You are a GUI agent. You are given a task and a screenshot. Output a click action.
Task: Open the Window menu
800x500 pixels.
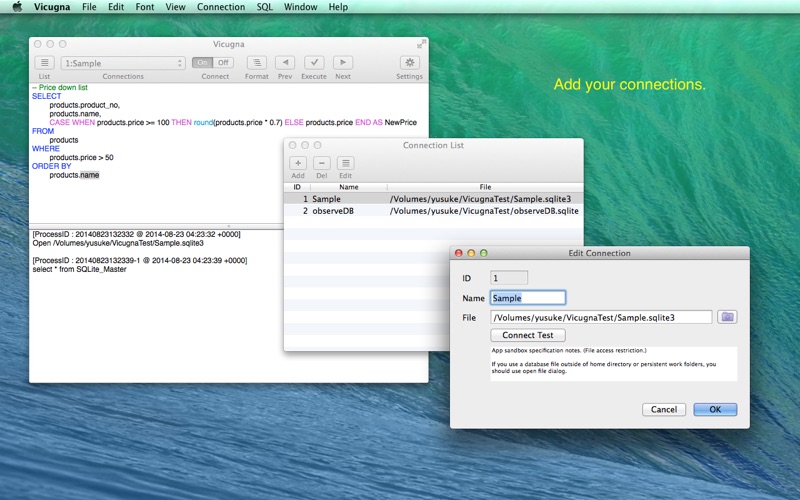point(301,7)
